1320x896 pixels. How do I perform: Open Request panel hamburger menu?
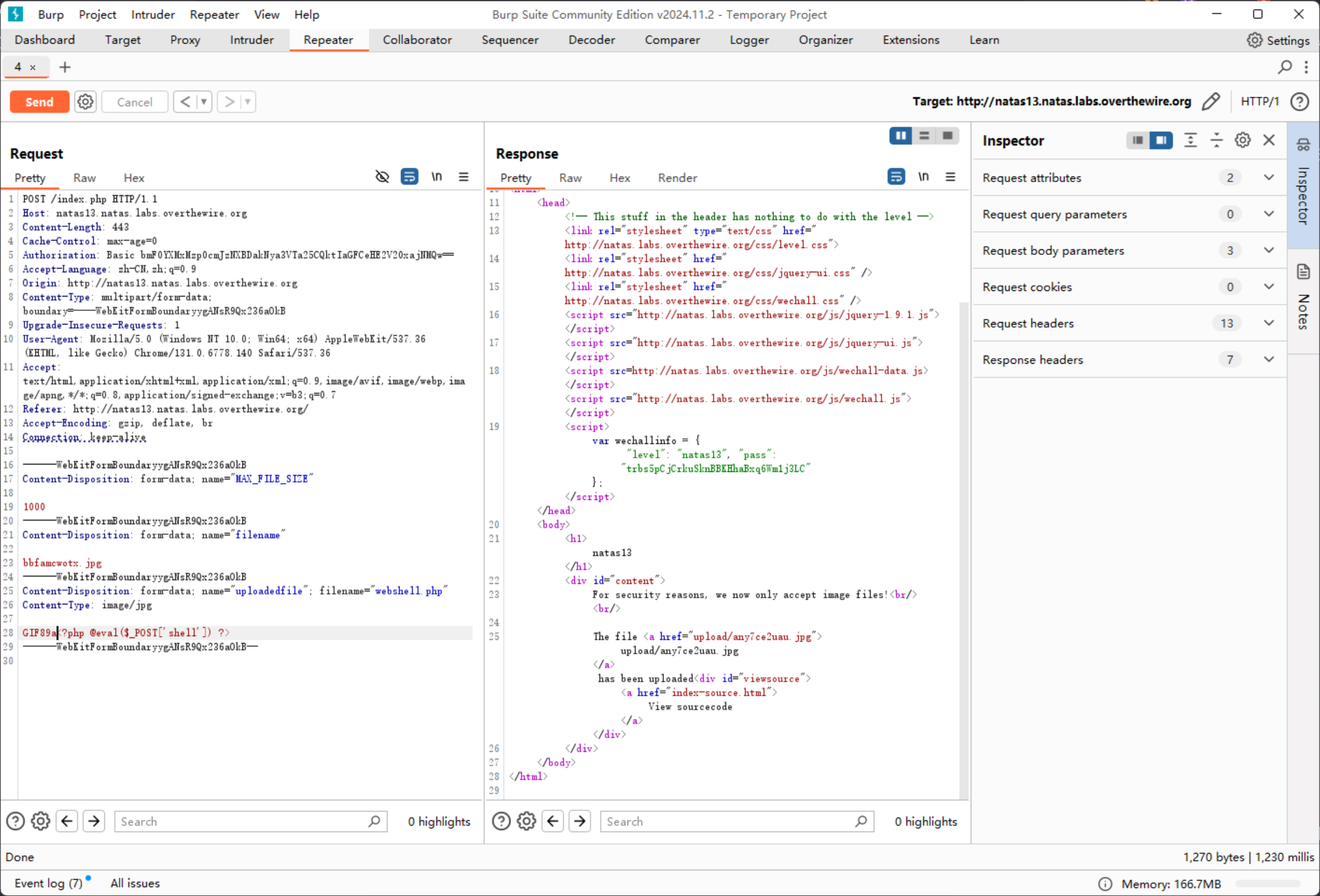pyautogui.click(x=464, y=177)
